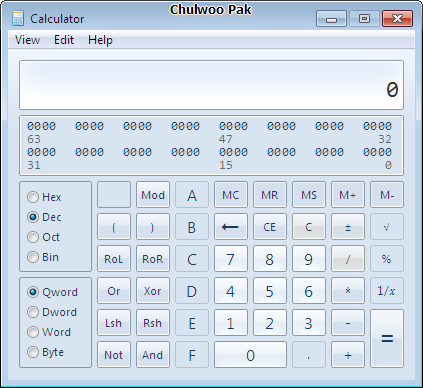Click the backspace arrow button
The image size is (423, 388).
[x=231, y=227]
